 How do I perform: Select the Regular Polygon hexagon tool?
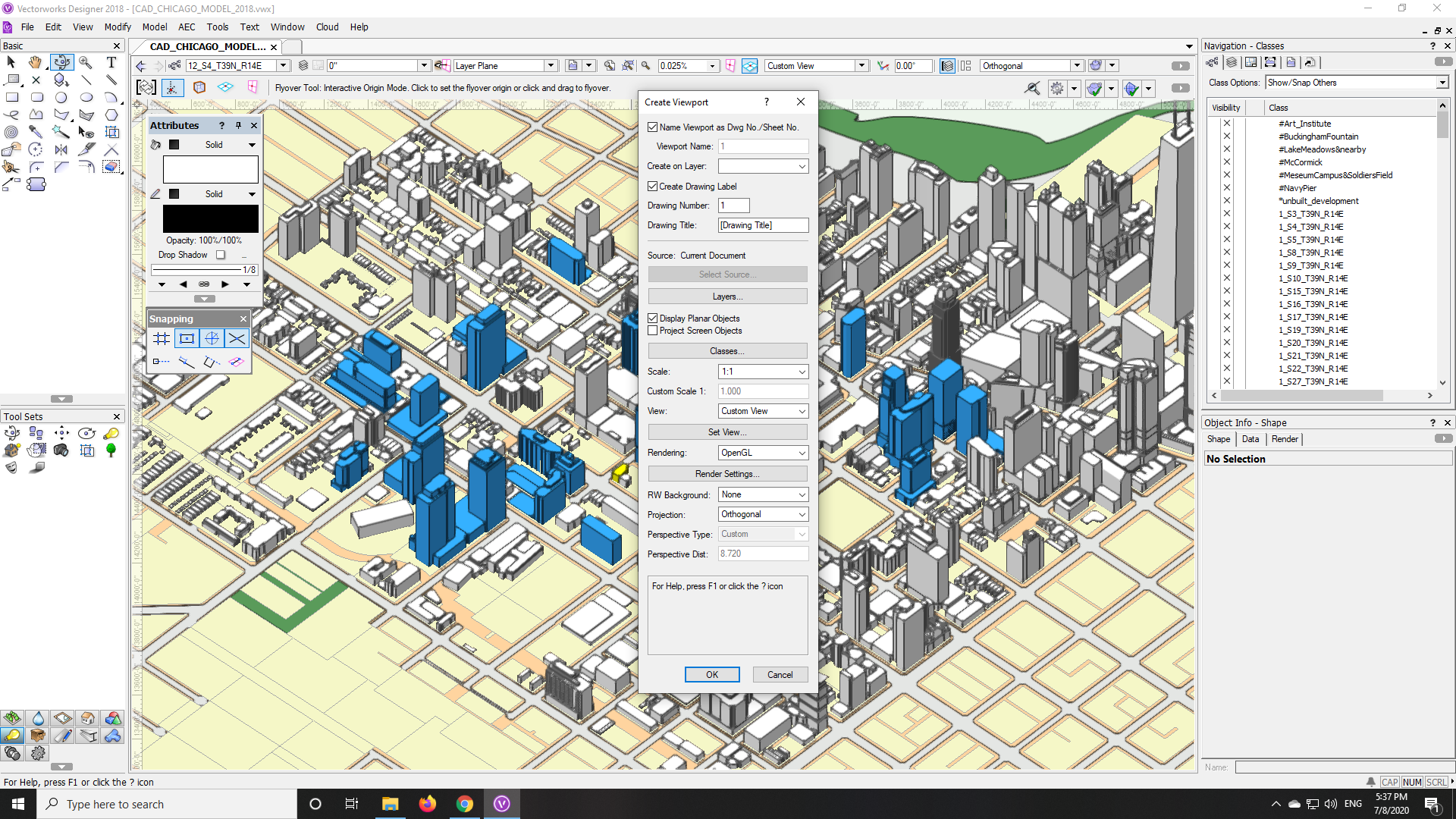[x=111, y=115]
